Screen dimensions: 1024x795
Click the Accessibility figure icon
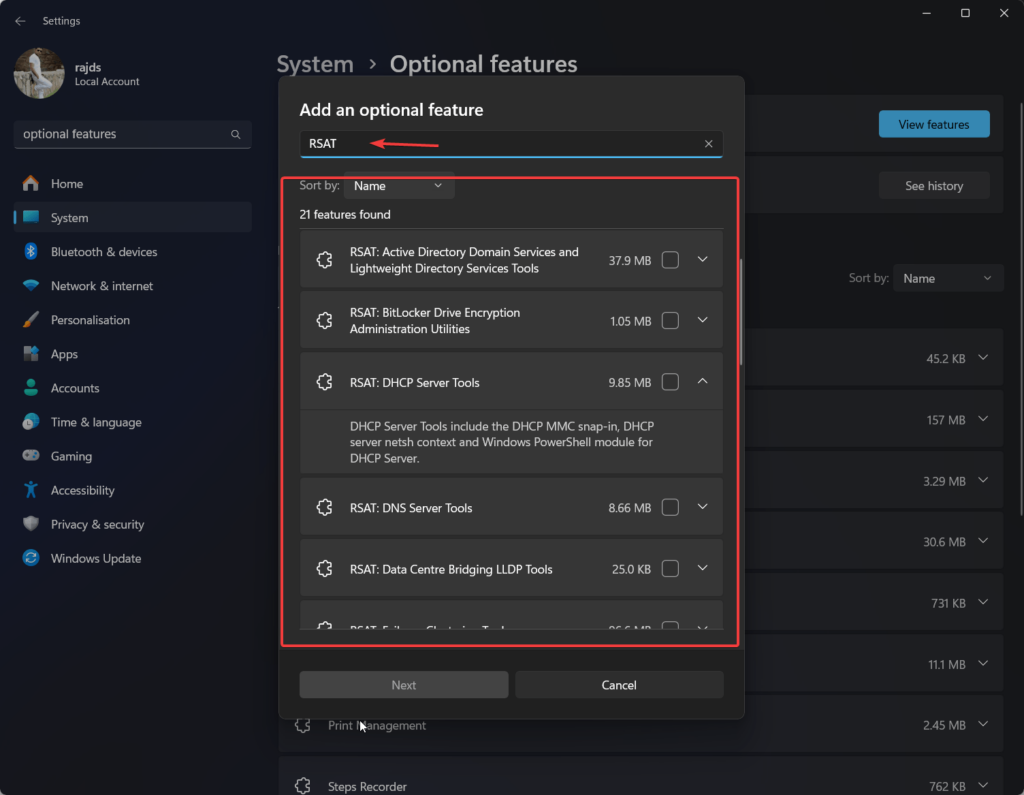(31, 489)
